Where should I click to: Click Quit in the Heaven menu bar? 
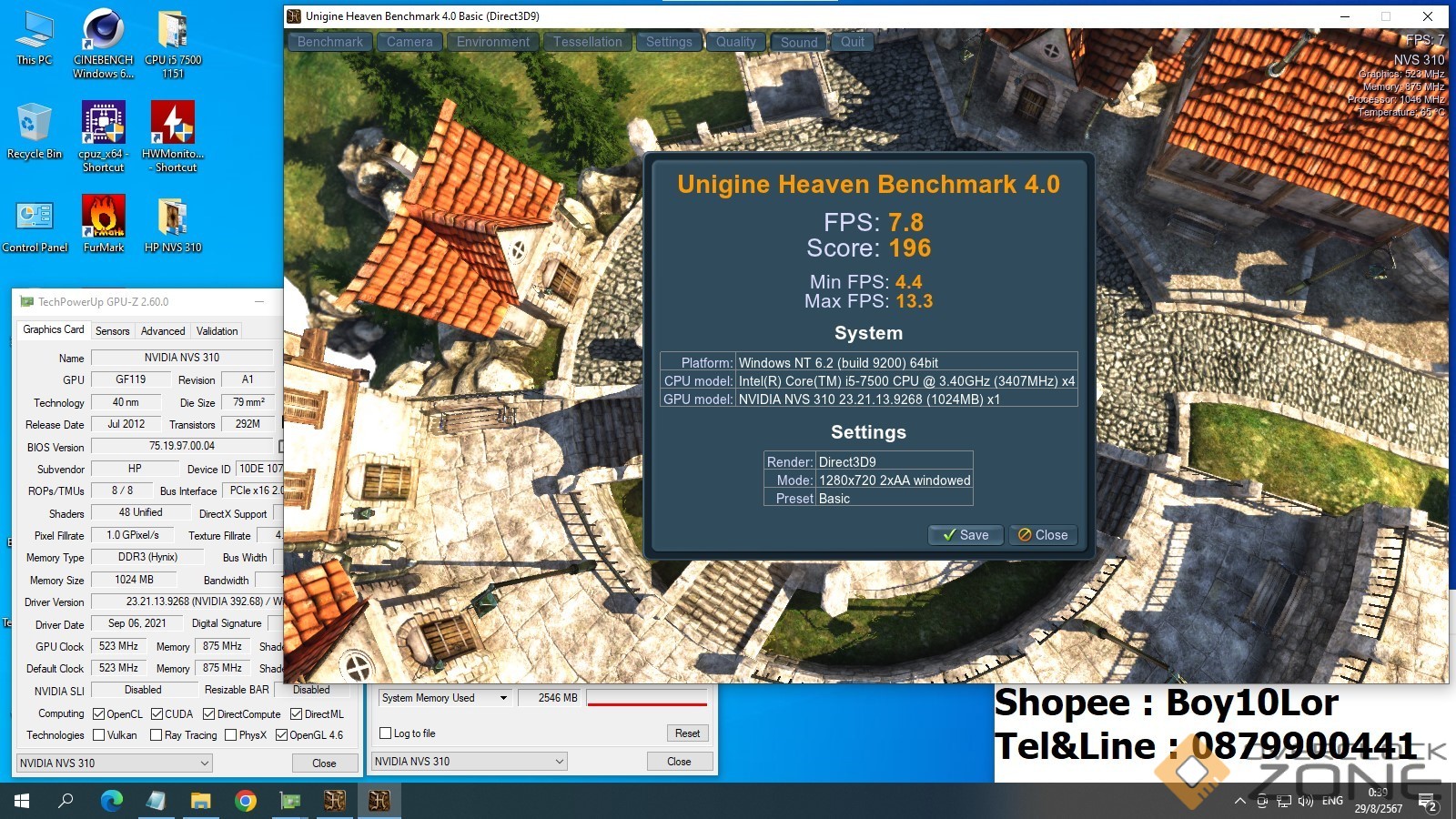pos(853,42)
